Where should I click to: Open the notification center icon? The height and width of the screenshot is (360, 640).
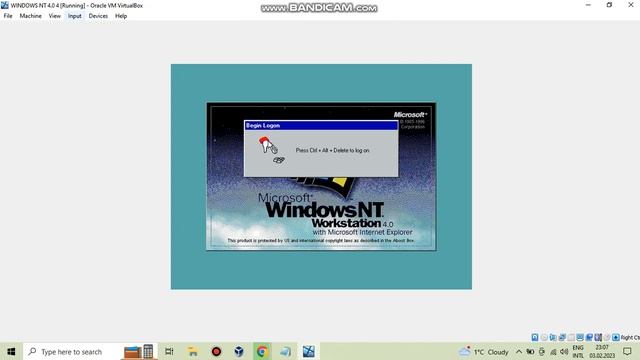point(627,351)
